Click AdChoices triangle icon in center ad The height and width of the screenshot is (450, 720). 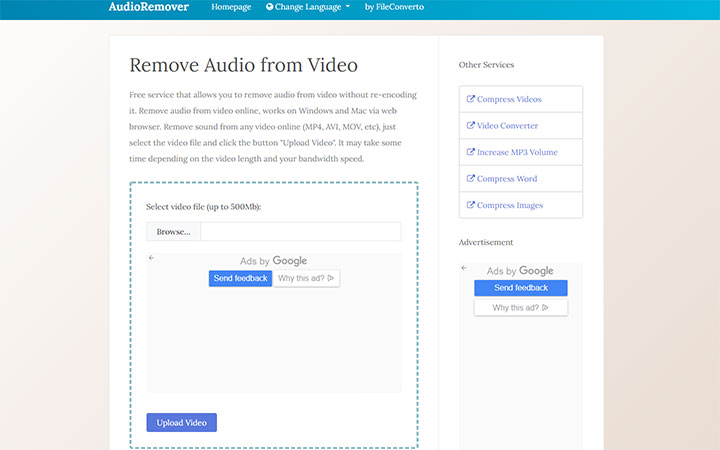pos(331,278)
